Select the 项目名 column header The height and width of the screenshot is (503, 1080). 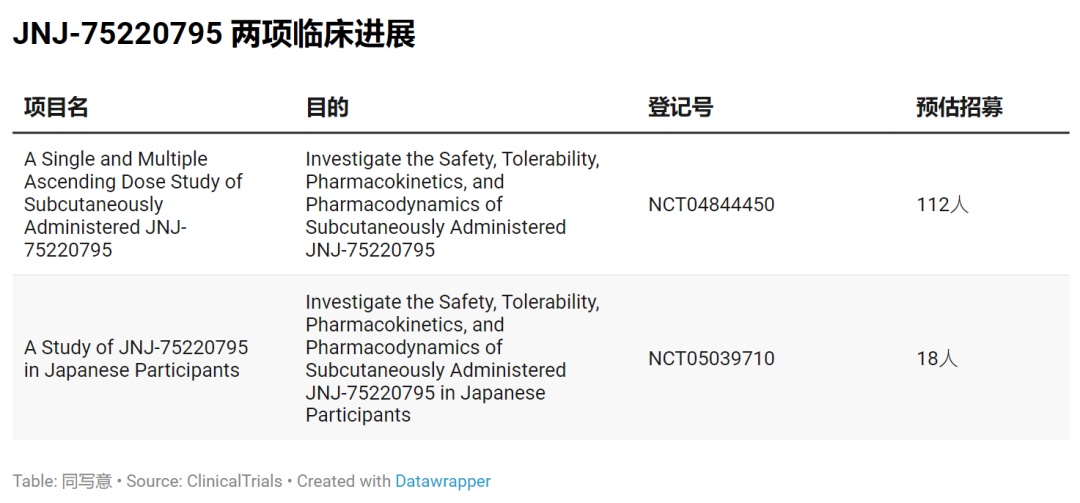pos(56,108)
